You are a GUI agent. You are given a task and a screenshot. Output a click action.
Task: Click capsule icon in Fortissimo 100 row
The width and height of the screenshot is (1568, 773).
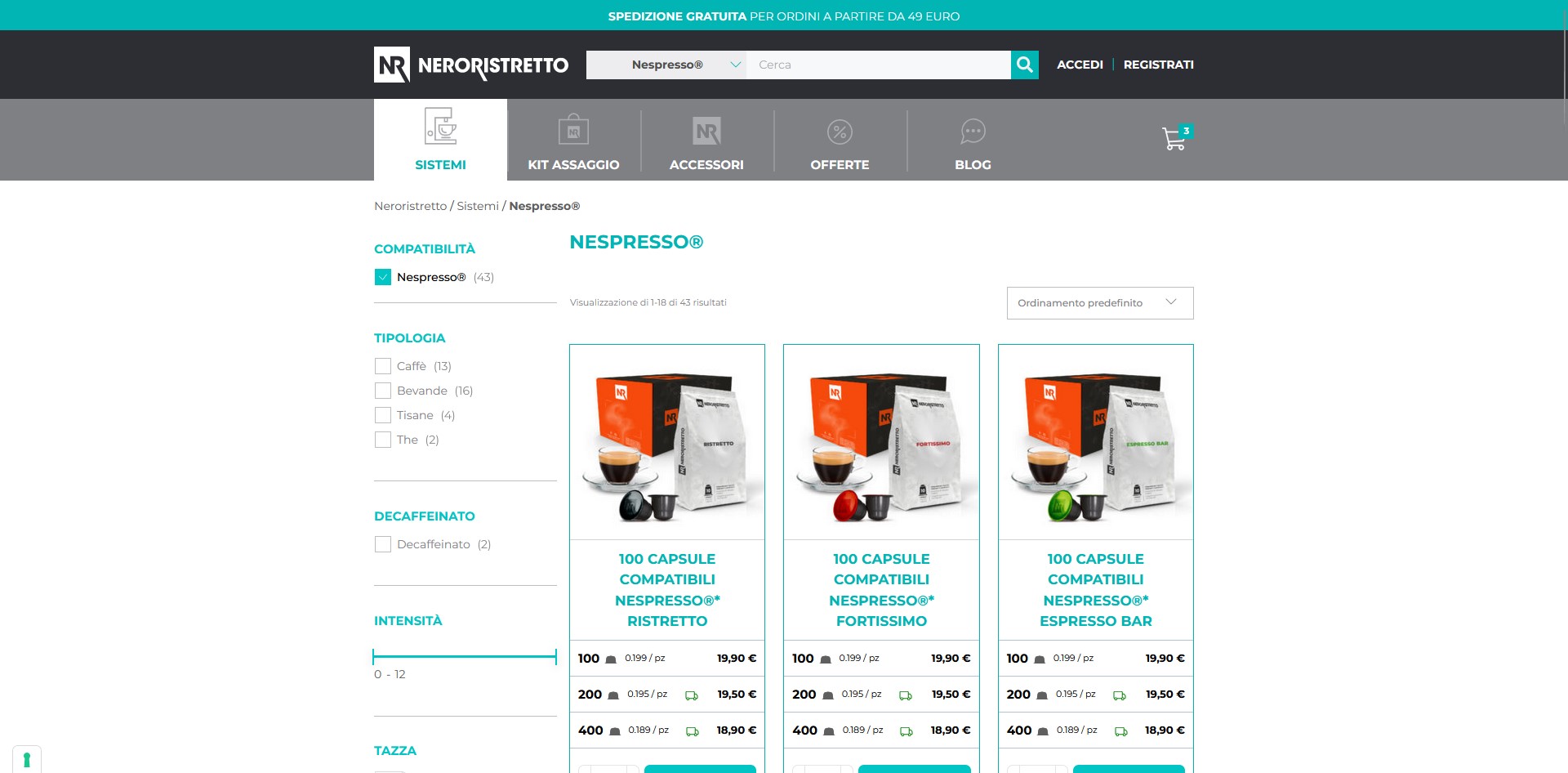(x=825, y=659)
